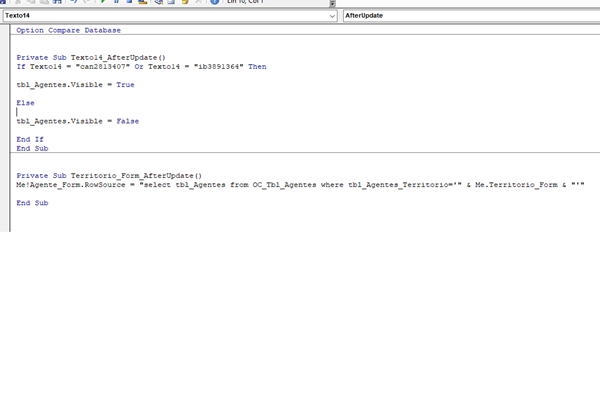Click the Option Compare Database line
600x412 pixels.
pyautogui.click(x=68, y=30)
